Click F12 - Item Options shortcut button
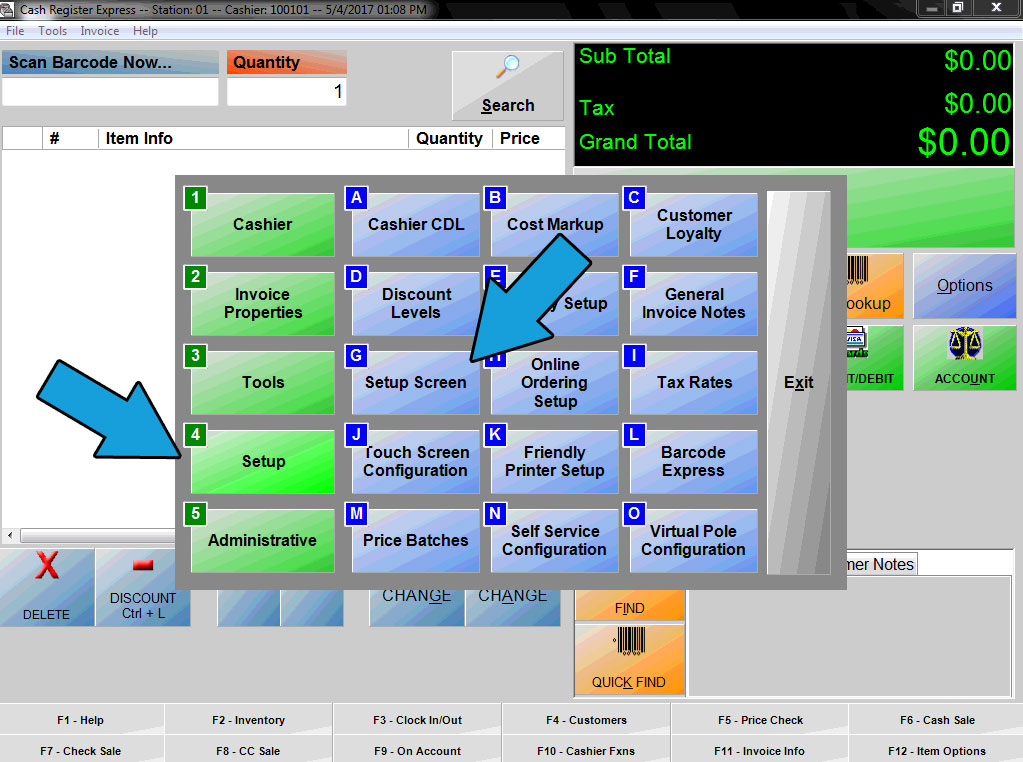1023x762 pixels. pyautogui.click(x=937, y=751)
